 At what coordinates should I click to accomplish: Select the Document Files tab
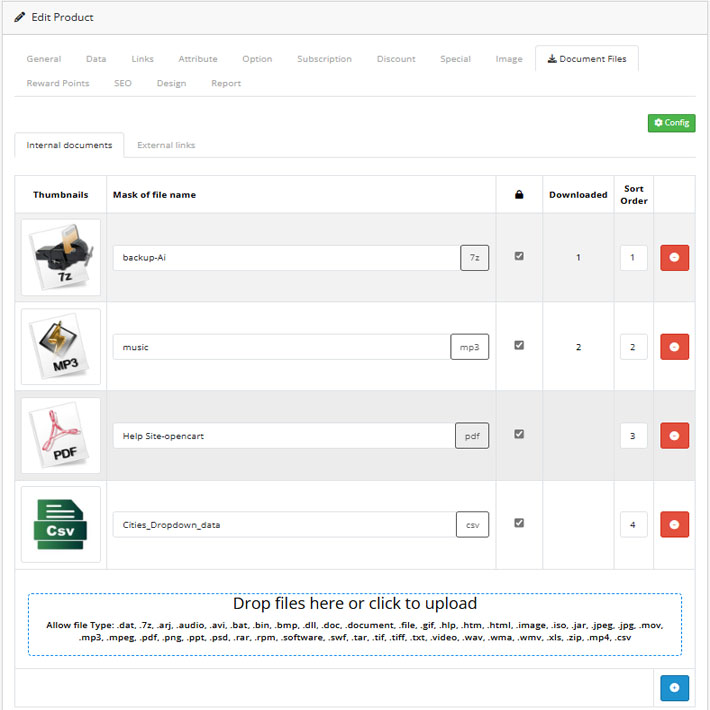pos(587,59)
